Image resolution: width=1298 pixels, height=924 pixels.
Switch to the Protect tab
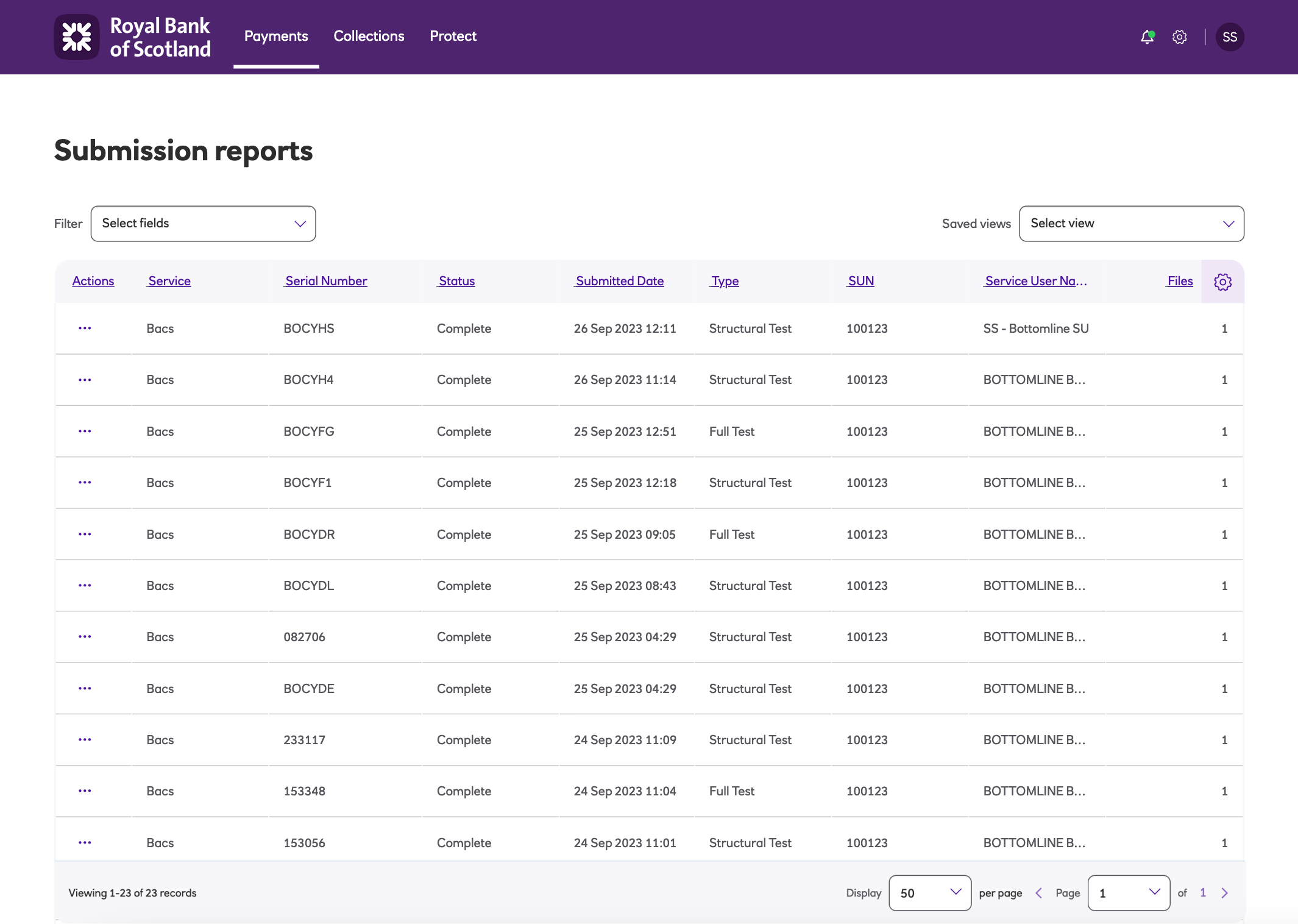453,37
